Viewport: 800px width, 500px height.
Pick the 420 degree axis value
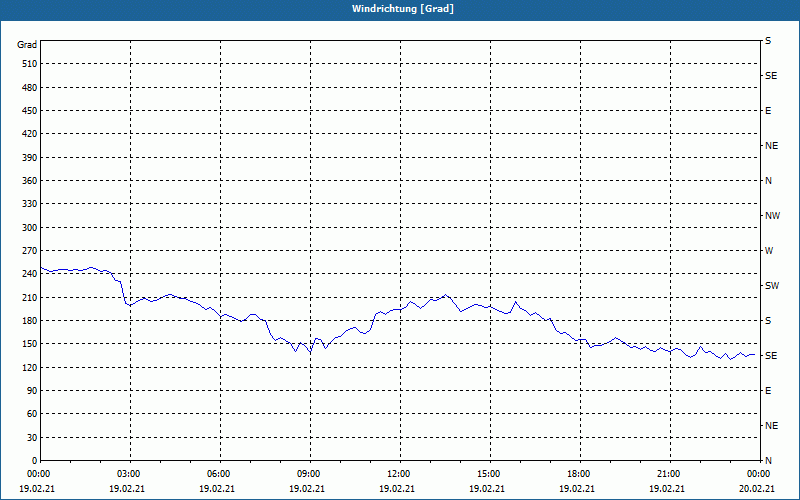30,134
